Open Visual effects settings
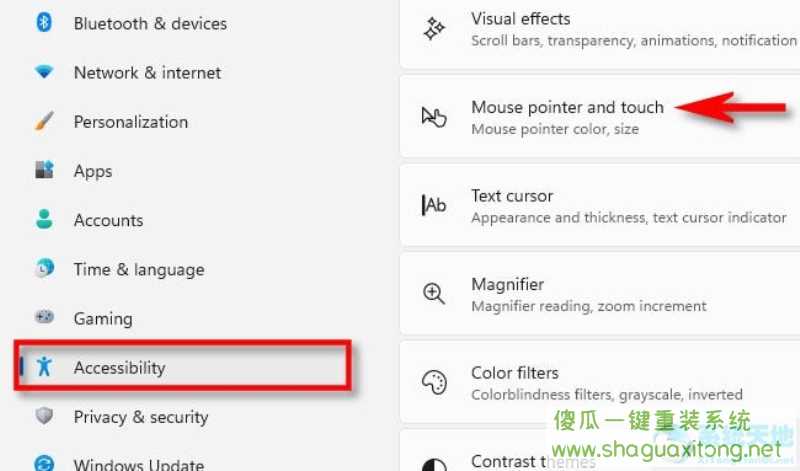The width and height of the screenshot is (800, 471). pyautogui.click(x=599, y=32)
